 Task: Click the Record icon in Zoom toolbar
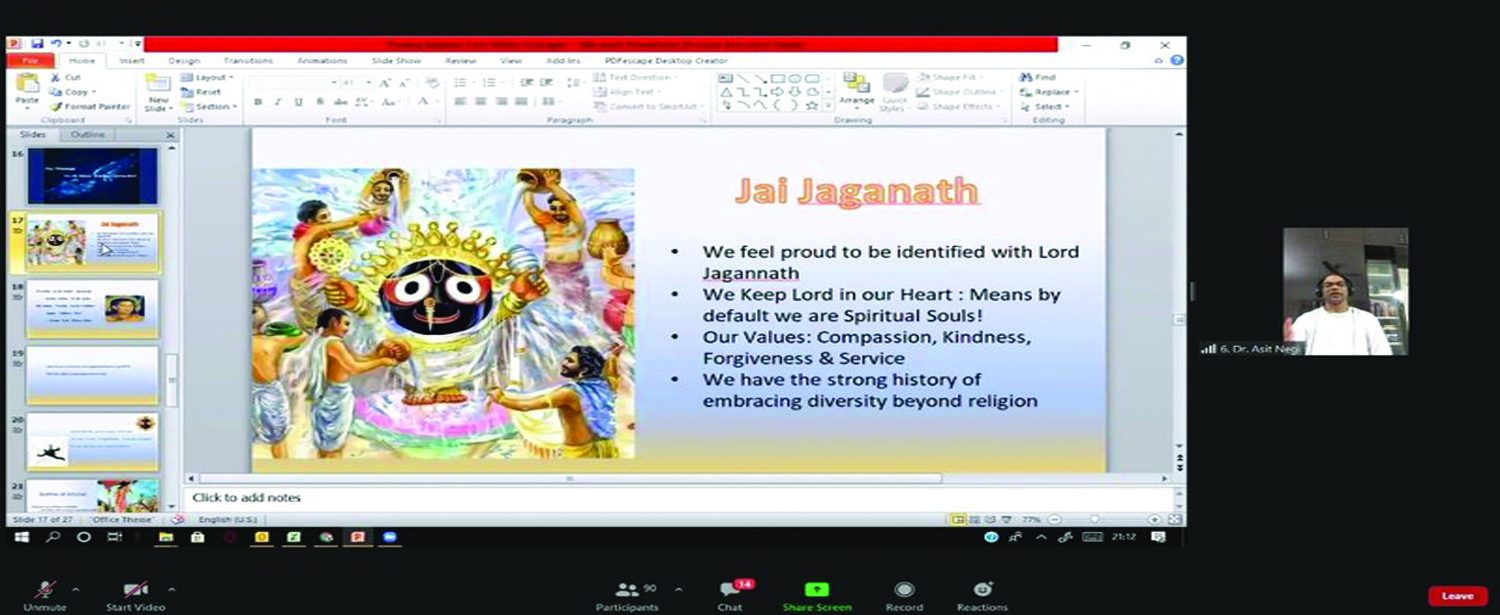[904, 592]
